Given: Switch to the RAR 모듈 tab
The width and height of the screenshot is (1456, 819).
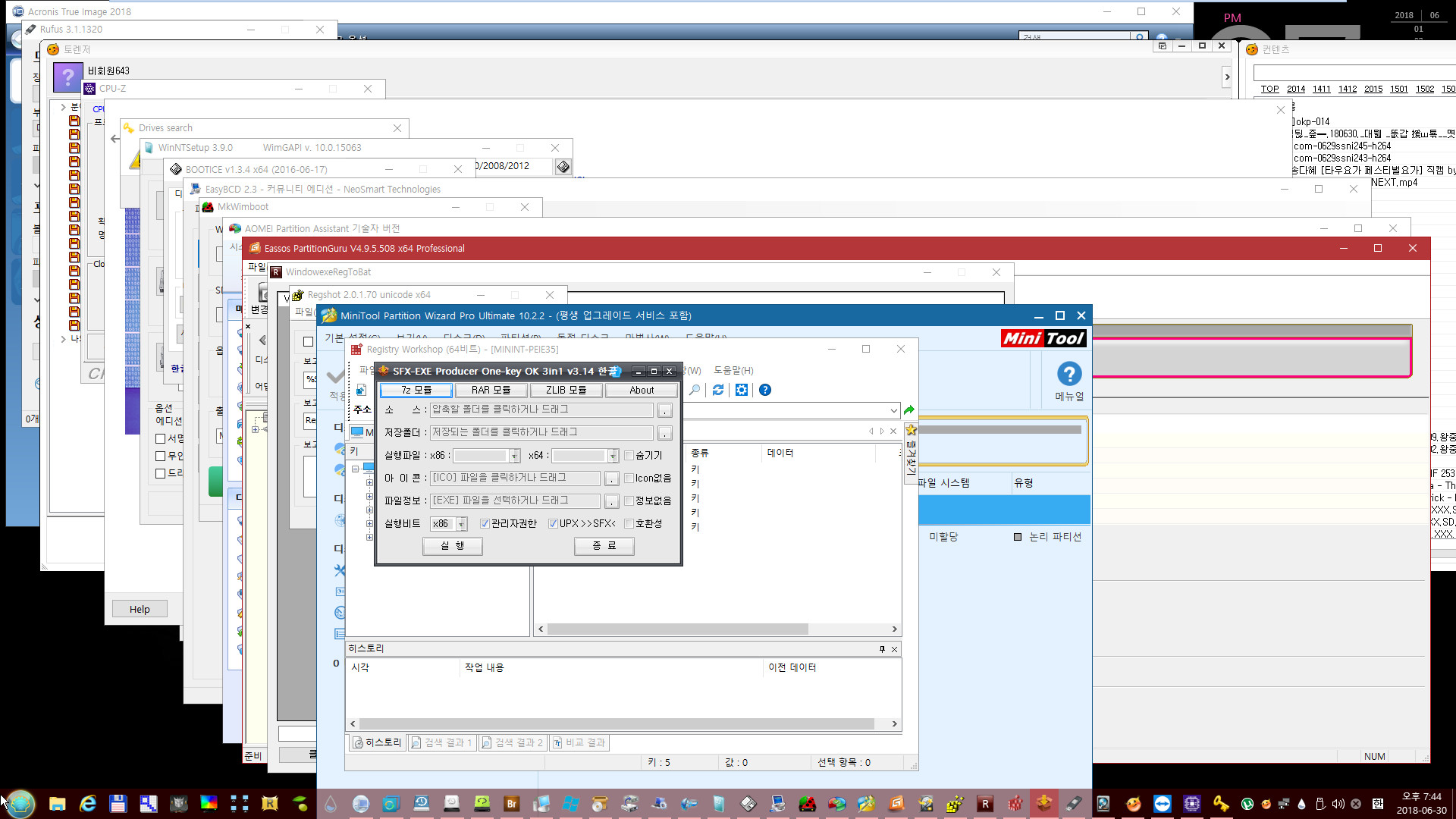Looking at the screenshot, I should tap(491, 390).
